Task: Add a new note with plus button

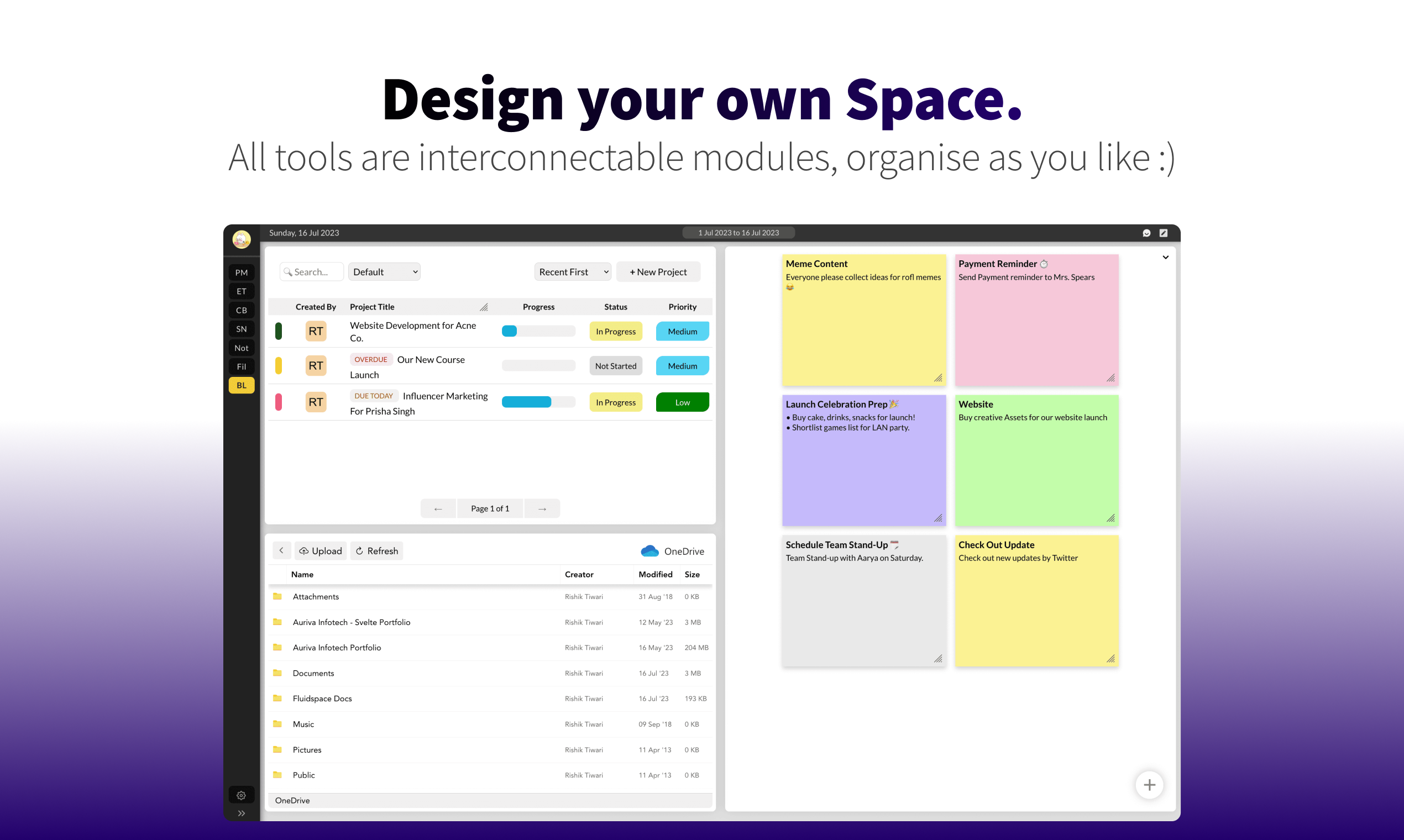Action: tap(1149, 785)
